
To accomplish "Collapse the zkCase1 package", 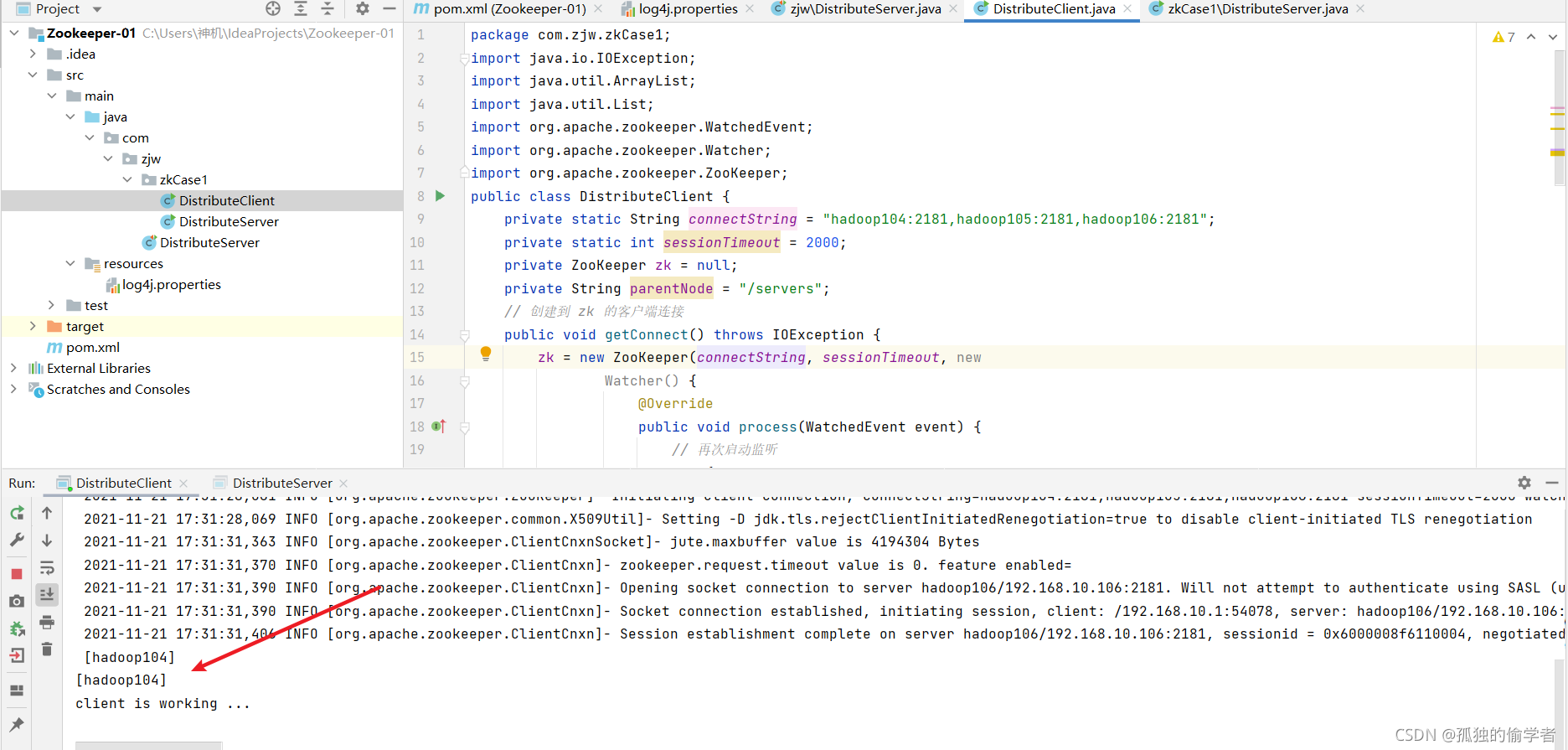I will (x=127, y=179).
